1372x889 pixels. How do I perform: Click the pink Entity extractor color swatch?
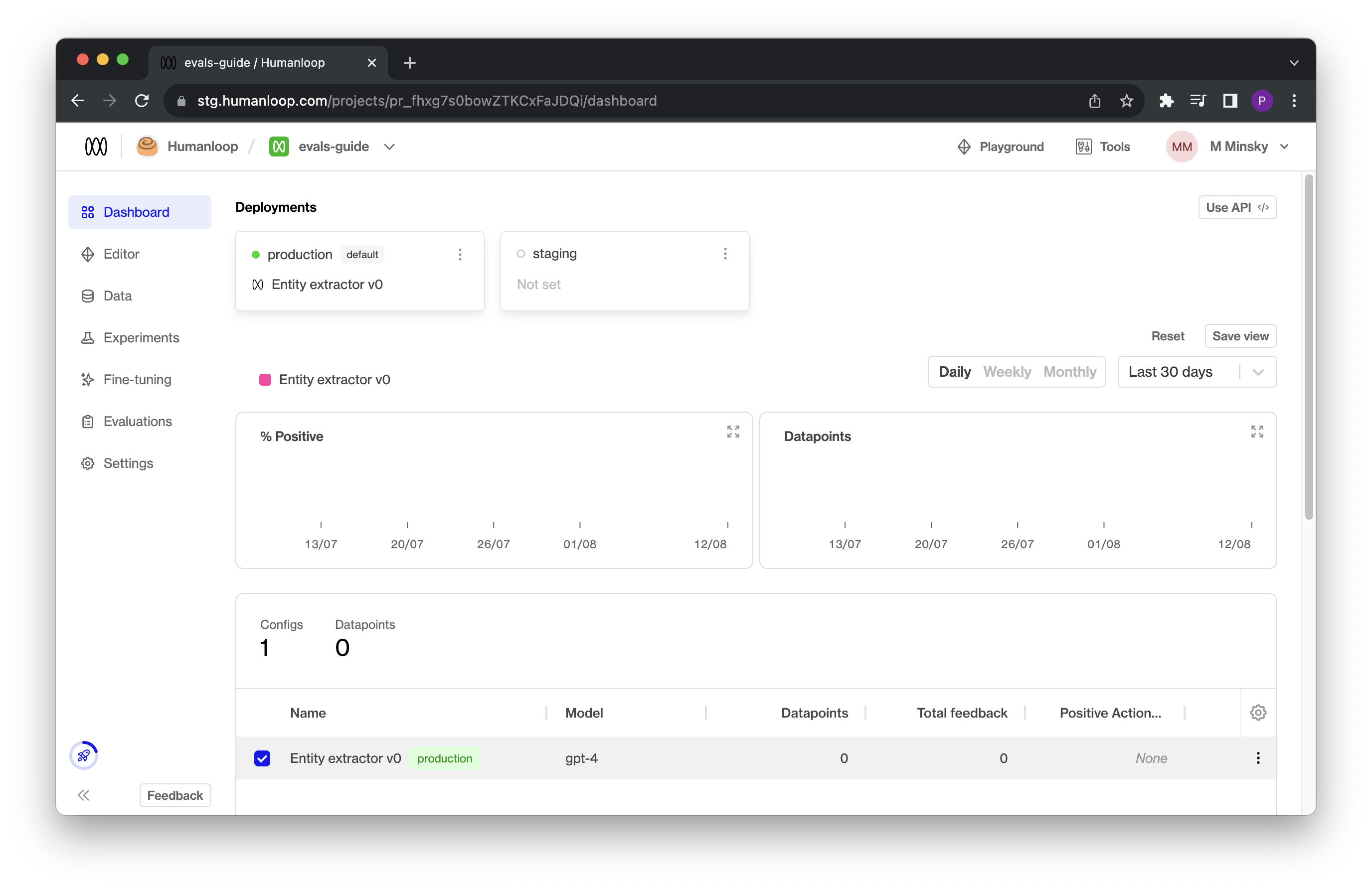coord(265,379)
